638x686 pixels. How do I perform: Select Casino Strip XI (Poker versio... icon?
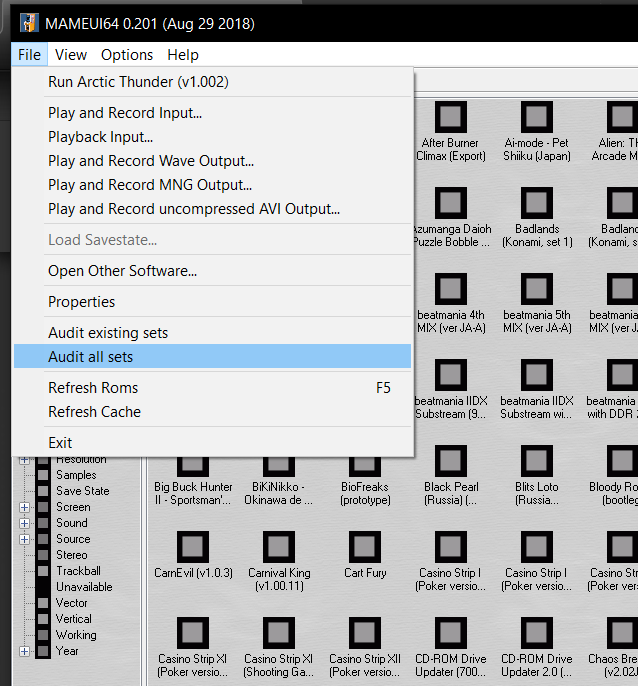(193, 634)
